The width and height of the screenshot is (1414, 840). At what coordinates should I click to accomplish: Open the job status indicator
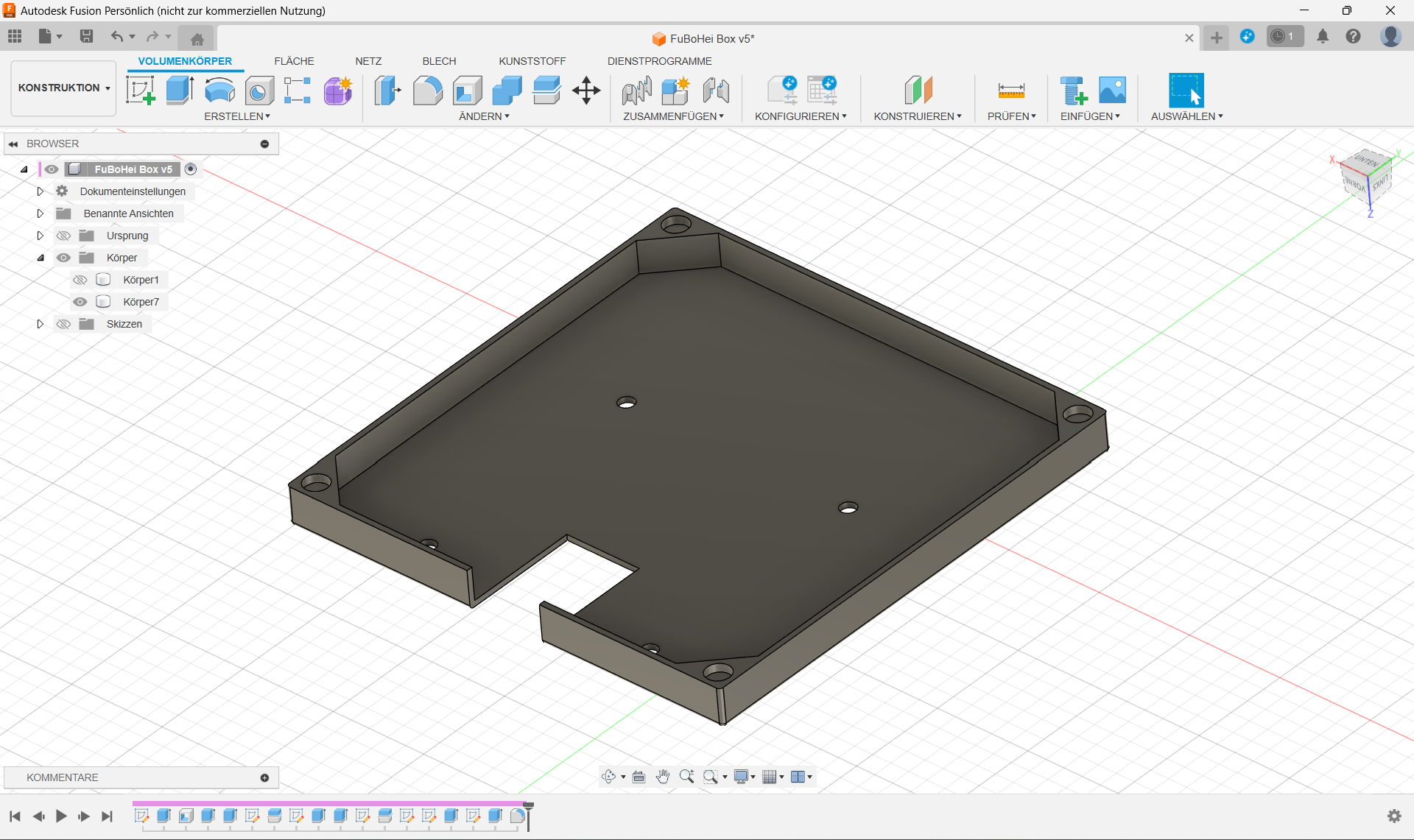tap(1284, 36)
